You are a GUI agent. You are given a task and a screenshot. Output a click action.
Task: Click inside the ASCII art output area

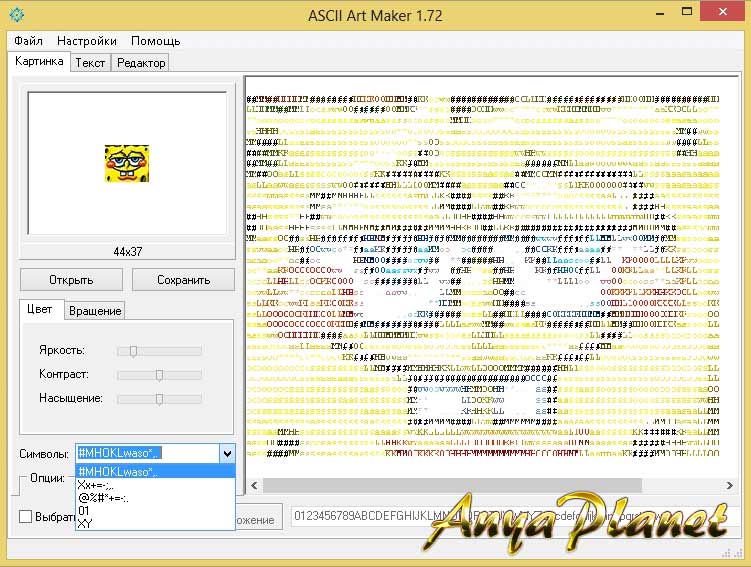[491, 276]
